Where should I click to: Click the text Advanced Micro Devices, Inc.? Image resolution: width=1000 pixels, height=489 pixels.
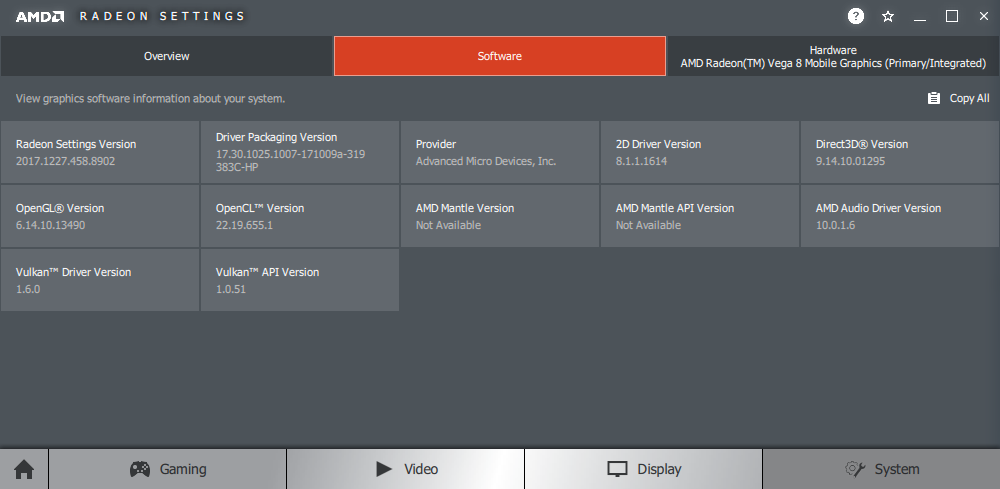click(x=486, y=161)
